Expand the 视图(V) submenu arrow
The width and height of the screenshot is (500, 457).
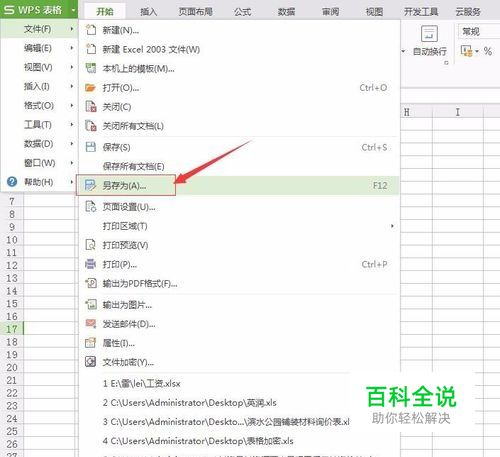[x=71, y=67]
